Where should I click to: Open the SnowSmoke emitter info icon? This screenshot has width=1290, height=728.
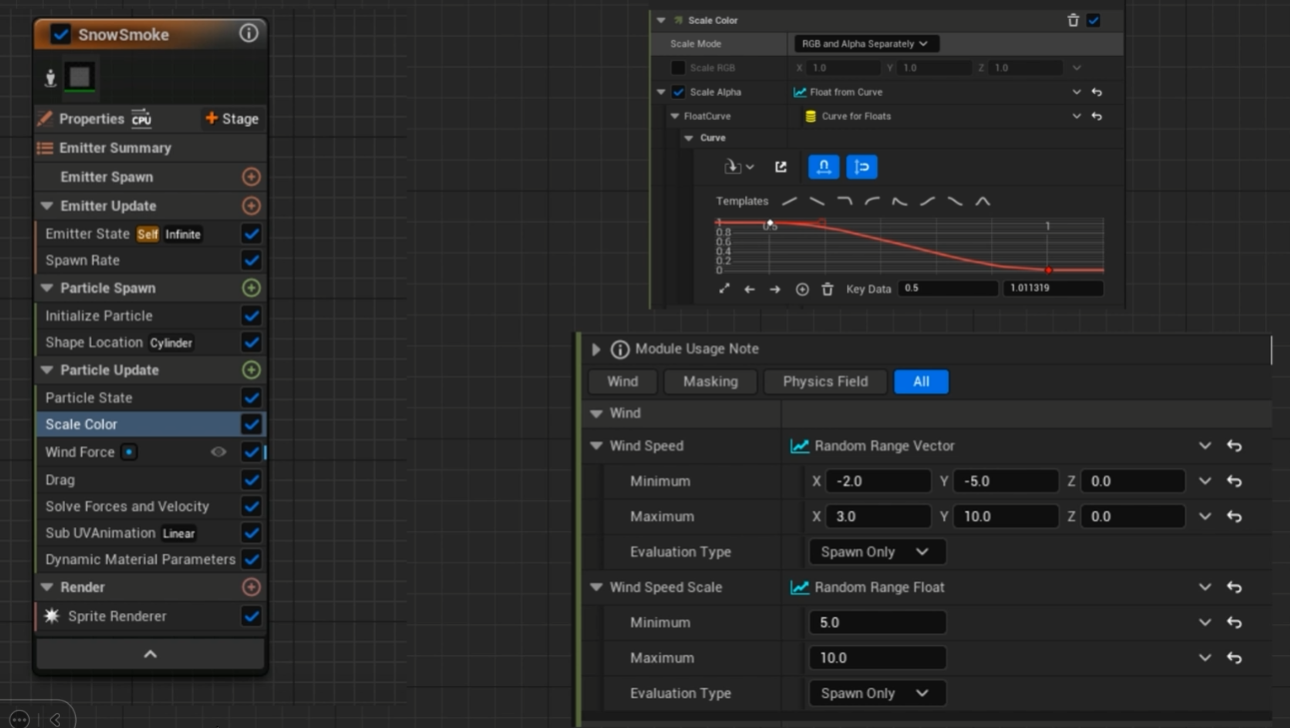(249, 33)
